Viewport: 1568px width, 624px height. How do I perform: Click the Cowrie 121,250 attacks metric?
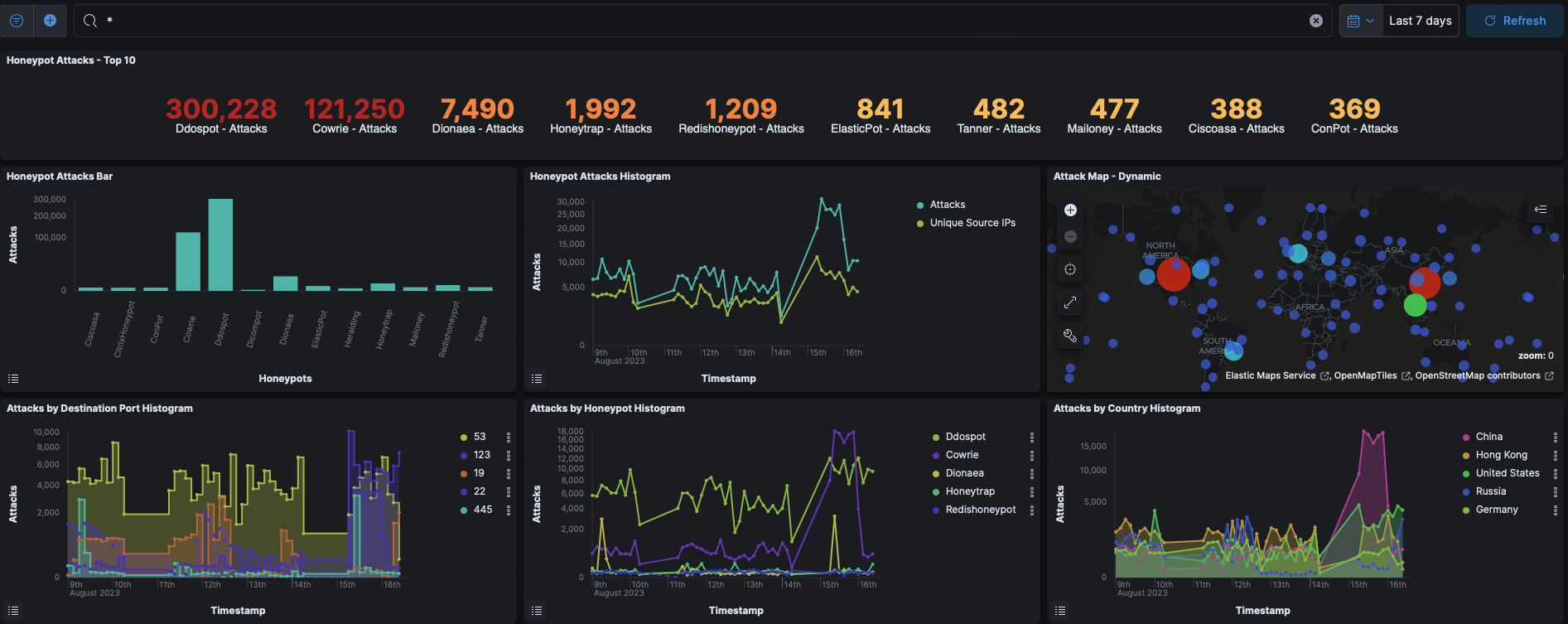click(355, 115)
